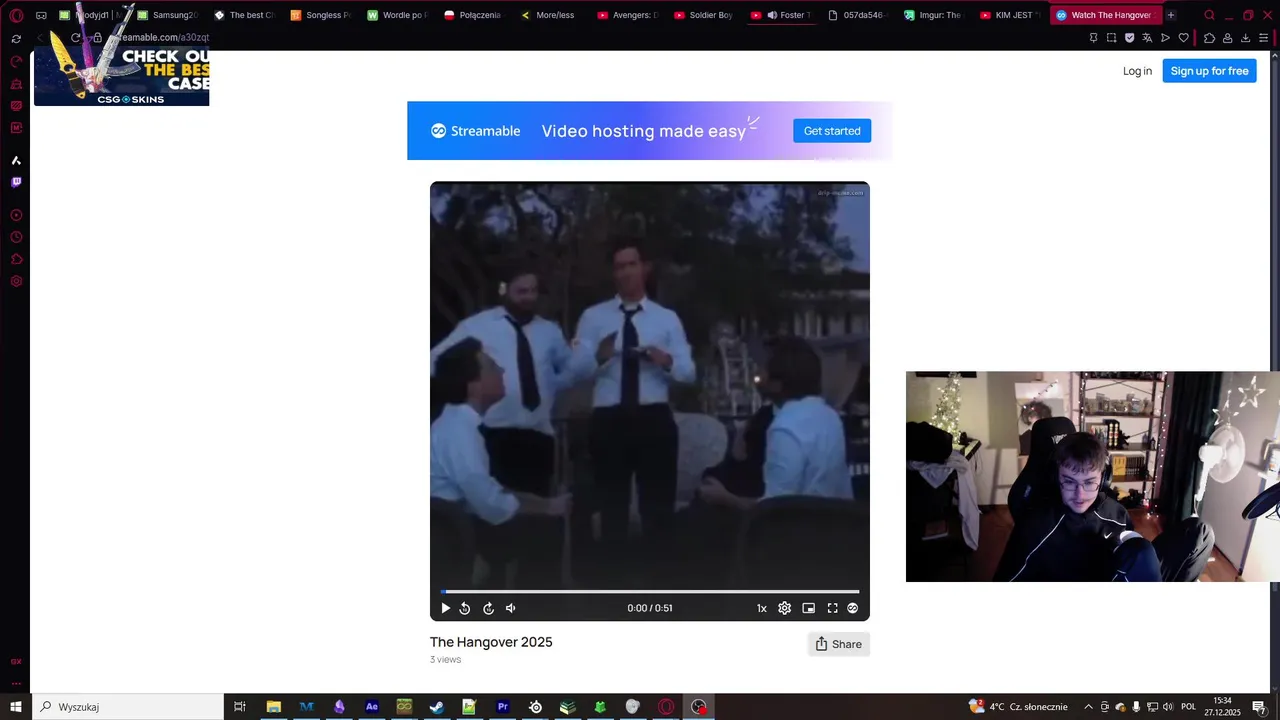Switch to the Soldier Boy tab

tap(704, 15)
